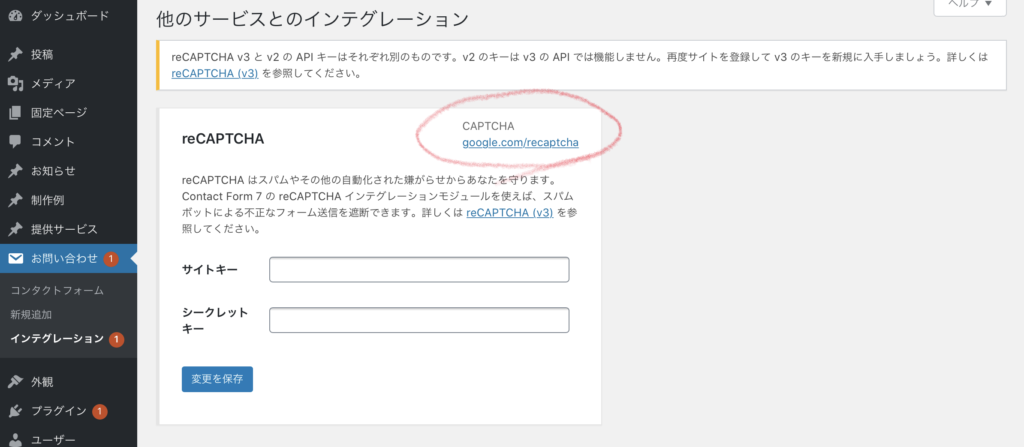Click the badge beside インテグレーション

tap(116, 339)
